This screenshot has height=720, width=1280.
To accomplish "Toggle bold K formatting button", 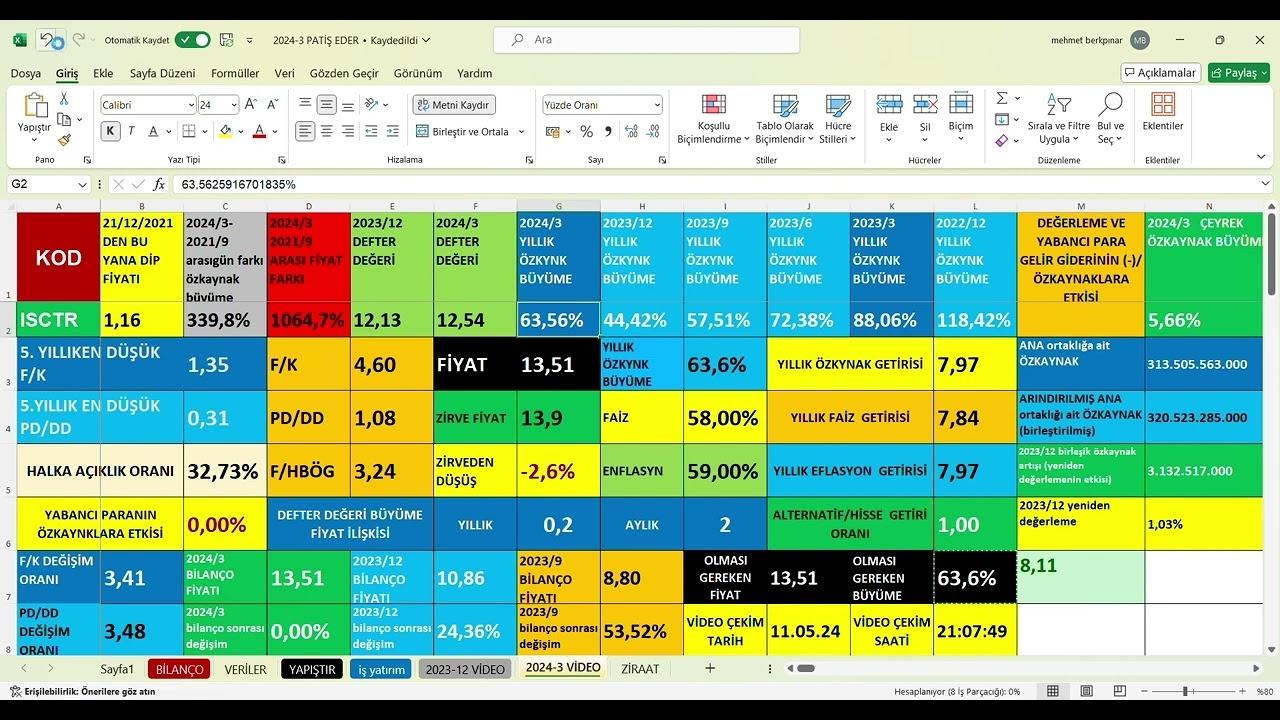I will coord(110,131).
